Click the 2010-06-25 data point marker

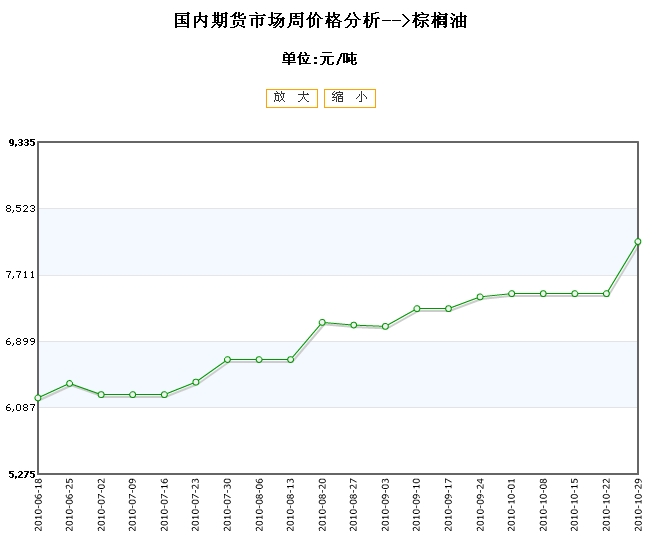(69, 383)
